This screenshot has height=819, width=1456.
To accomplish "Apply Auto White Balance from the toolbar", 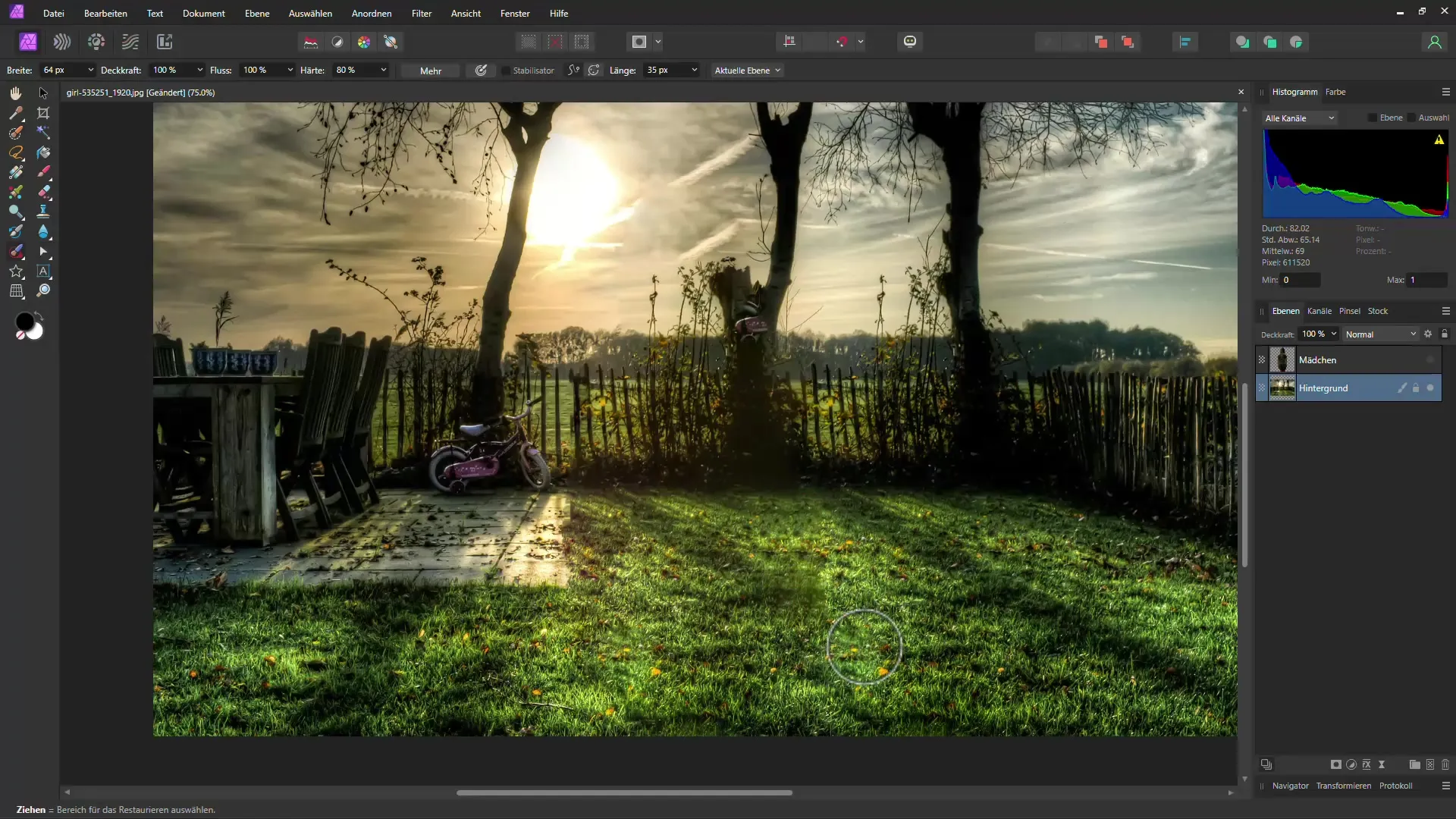I will tap(391, 42).
